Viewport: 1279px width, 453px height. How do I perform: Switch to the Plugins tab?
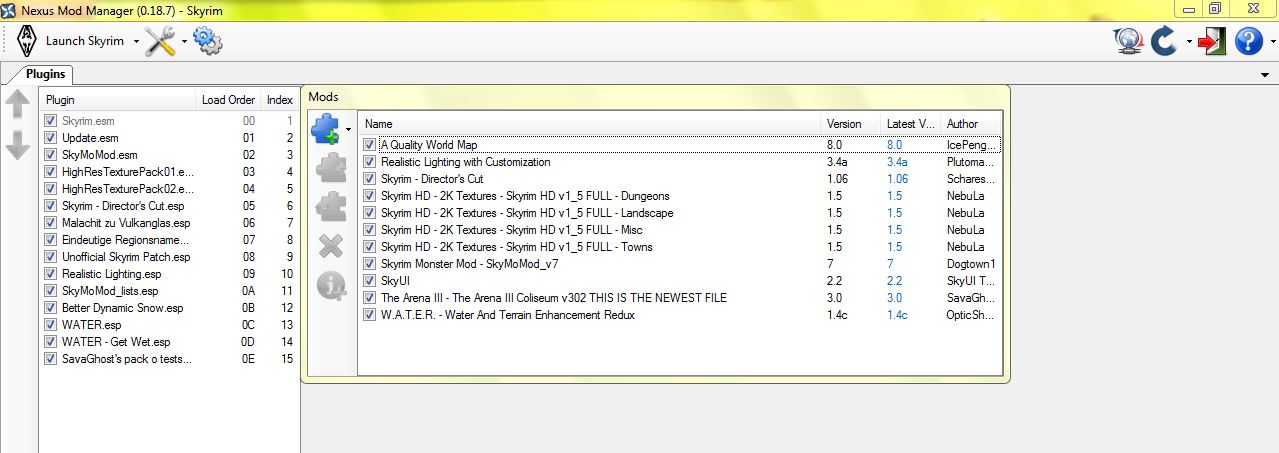pos(45,74)
